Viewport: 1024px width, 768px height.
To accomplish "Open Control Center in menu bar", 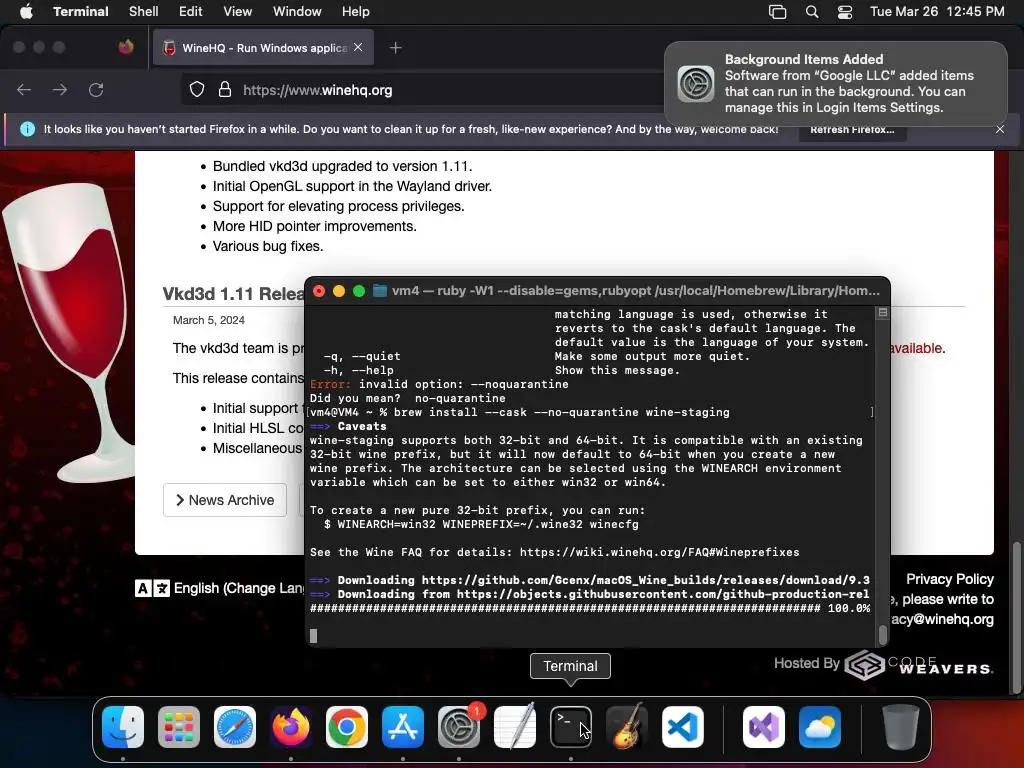I will pos(845,12).
